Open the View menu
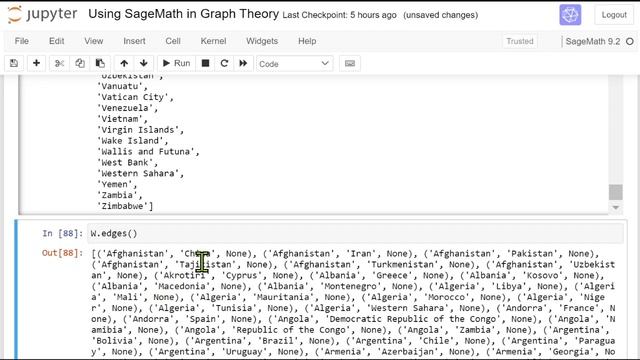This screenshot has height=360, width=640. 93,41
